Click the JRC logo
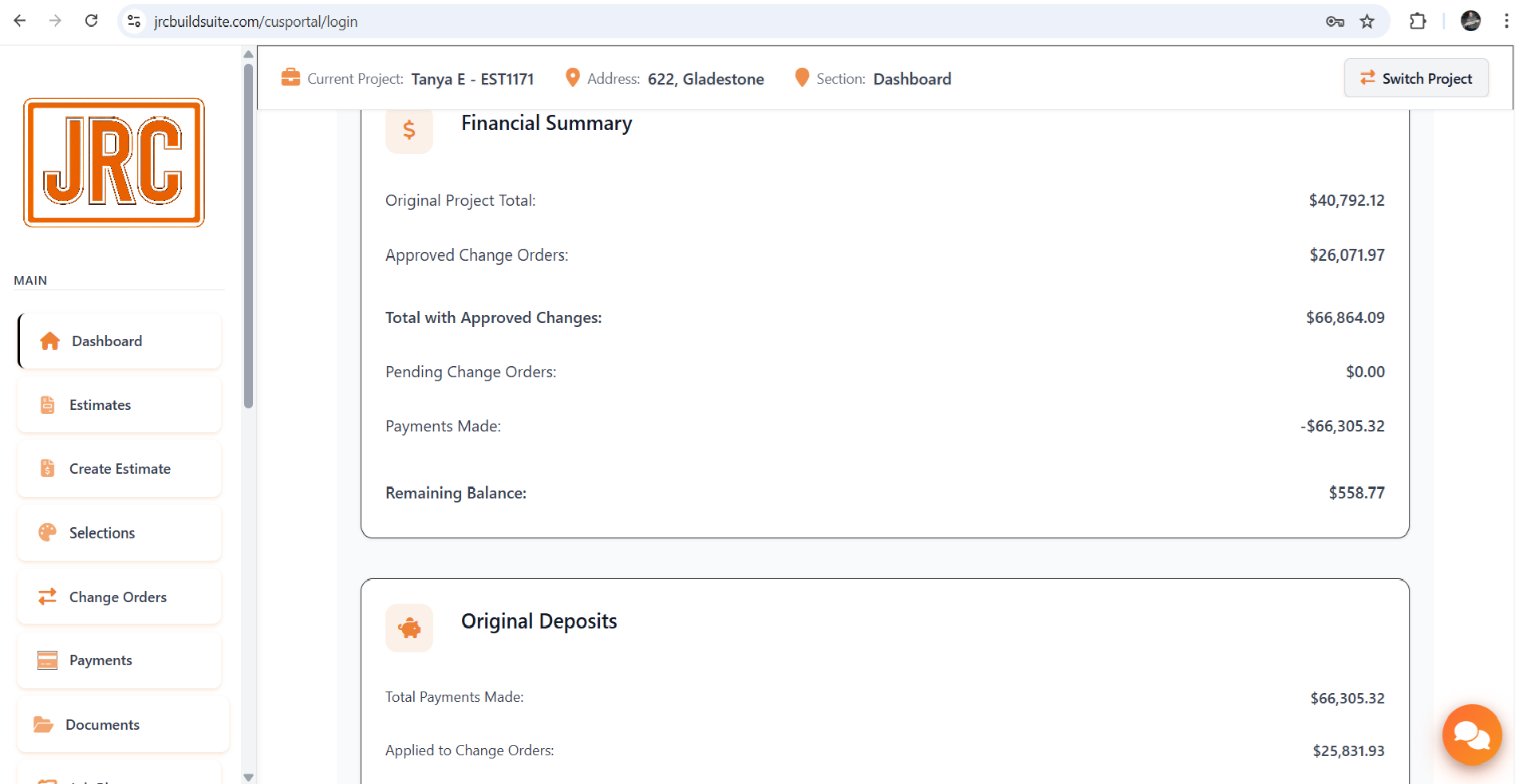Screen dimensions: 1515x784 click(114, 163)
